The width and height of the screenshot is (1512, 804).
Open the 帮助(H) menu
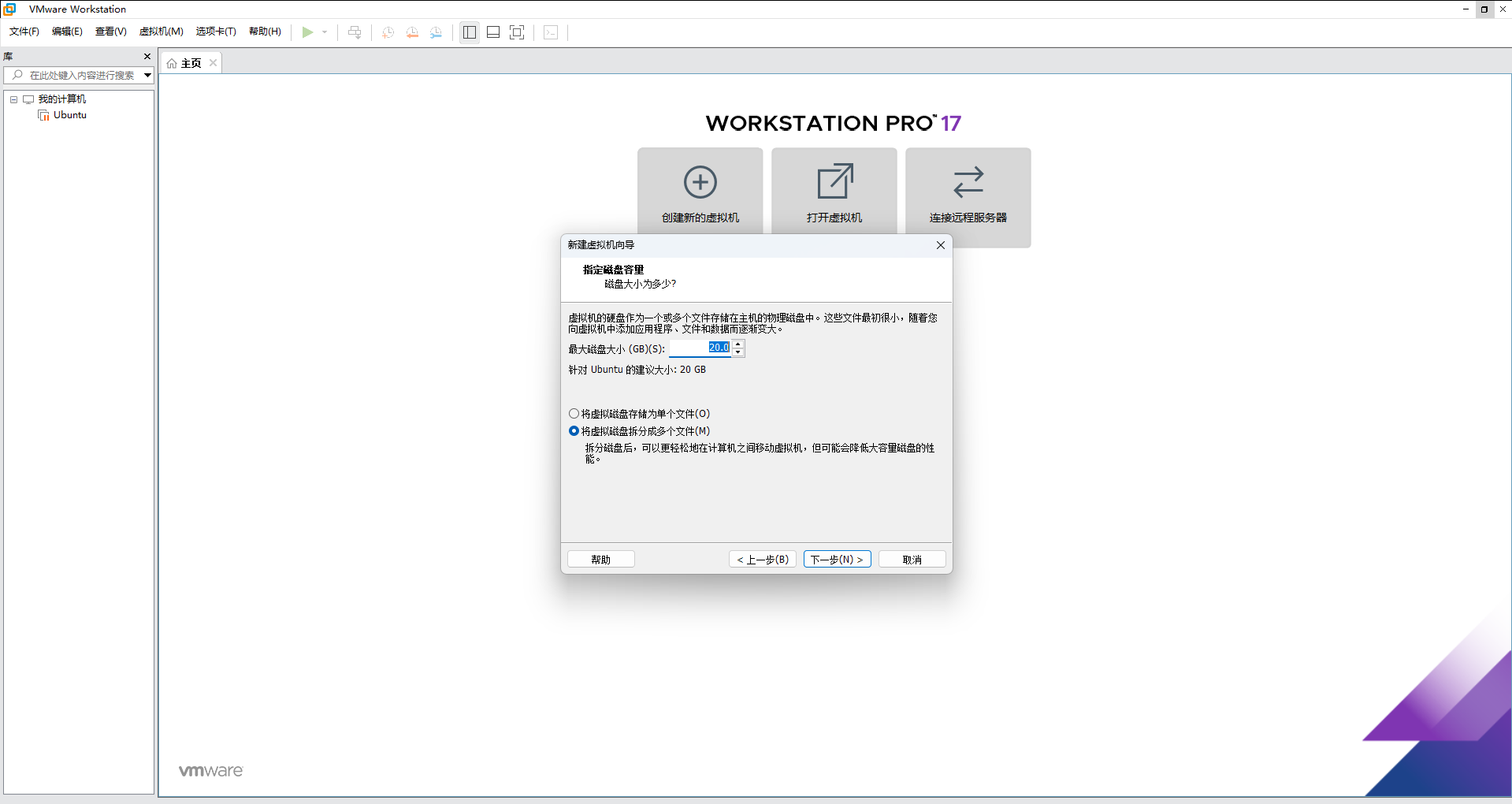pyautogui.click(x=265, y=32)
